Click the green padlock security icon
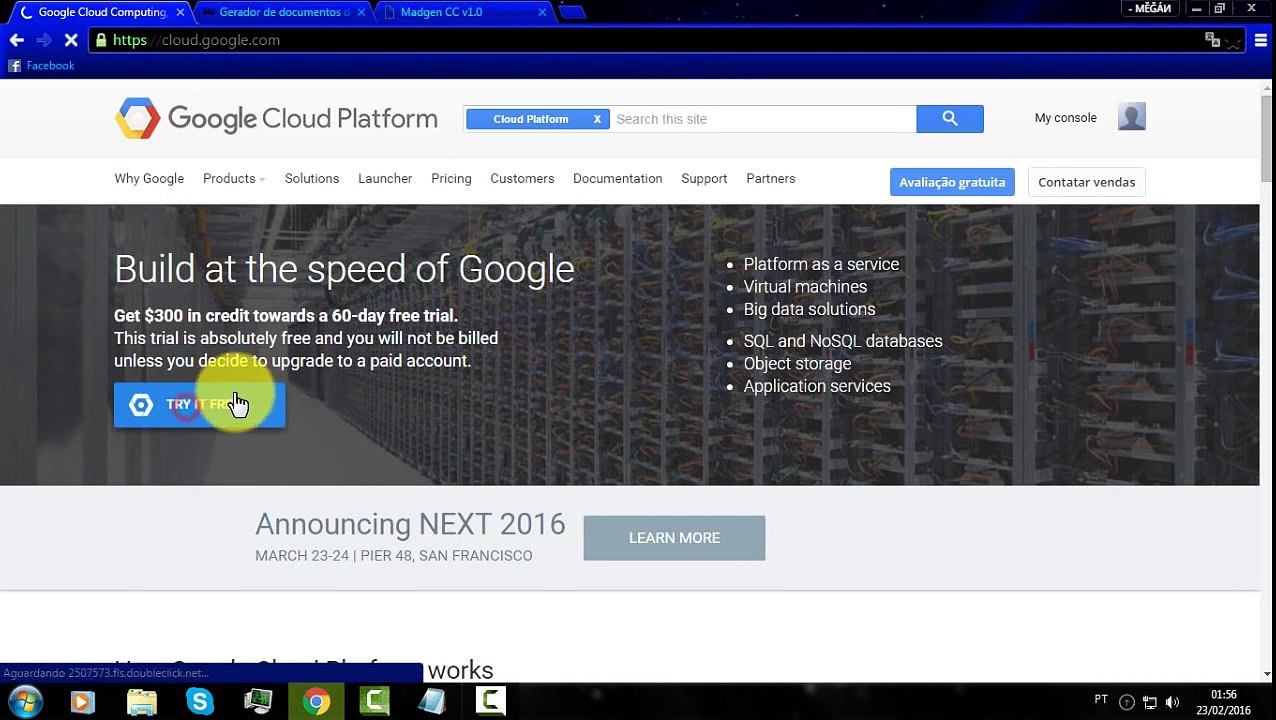This screenshot has height=720, width=1276. (101, 40)
